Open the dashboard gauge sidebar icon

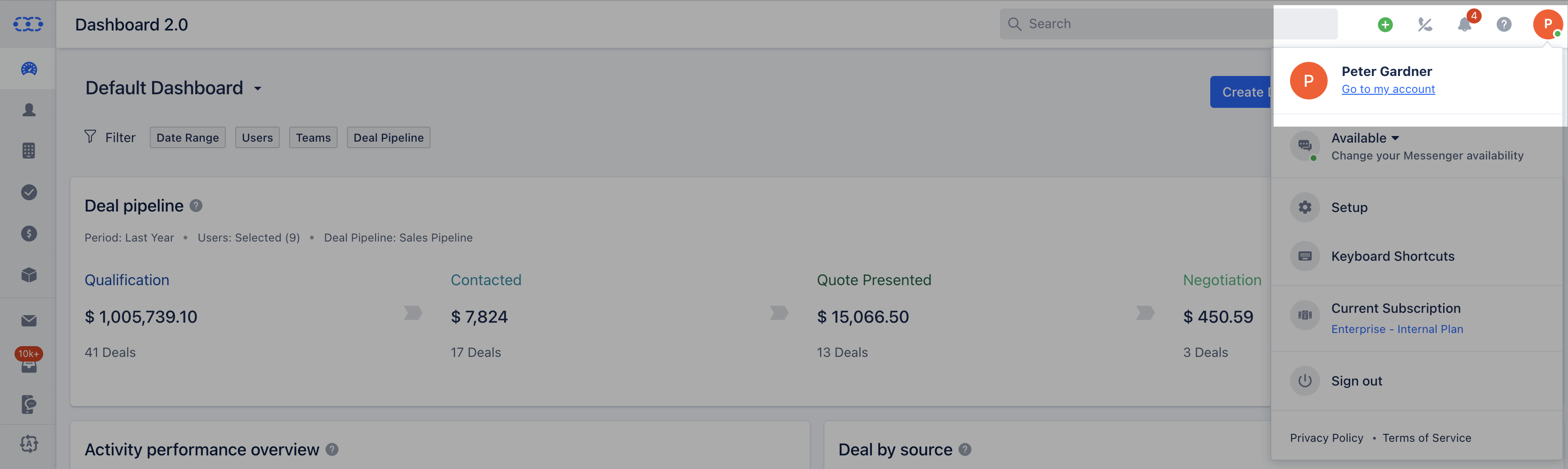(29, 69)
